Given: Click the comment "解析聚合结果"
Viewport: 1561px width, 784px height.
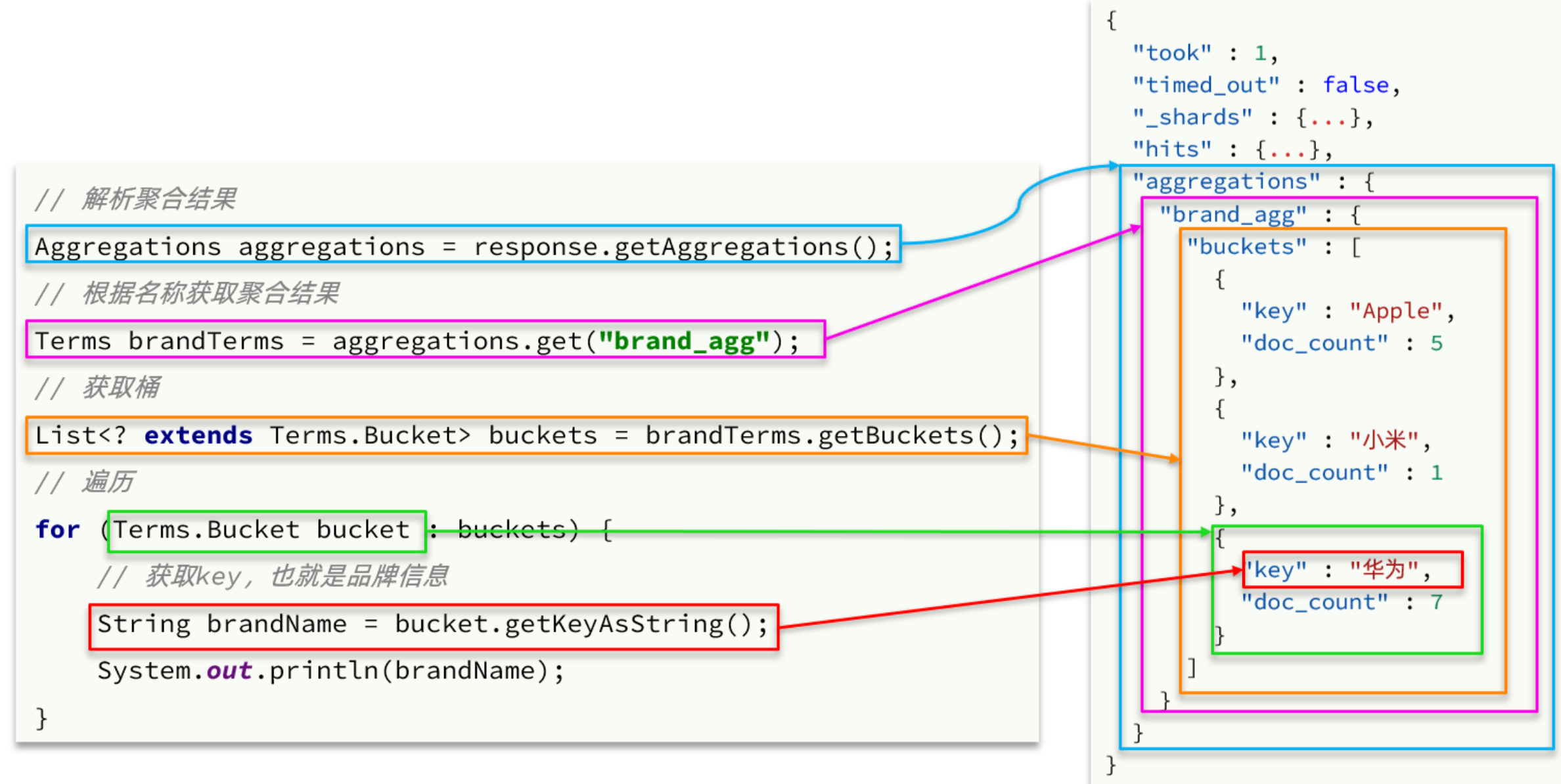Looking at the screenshot, I should 159,198.
